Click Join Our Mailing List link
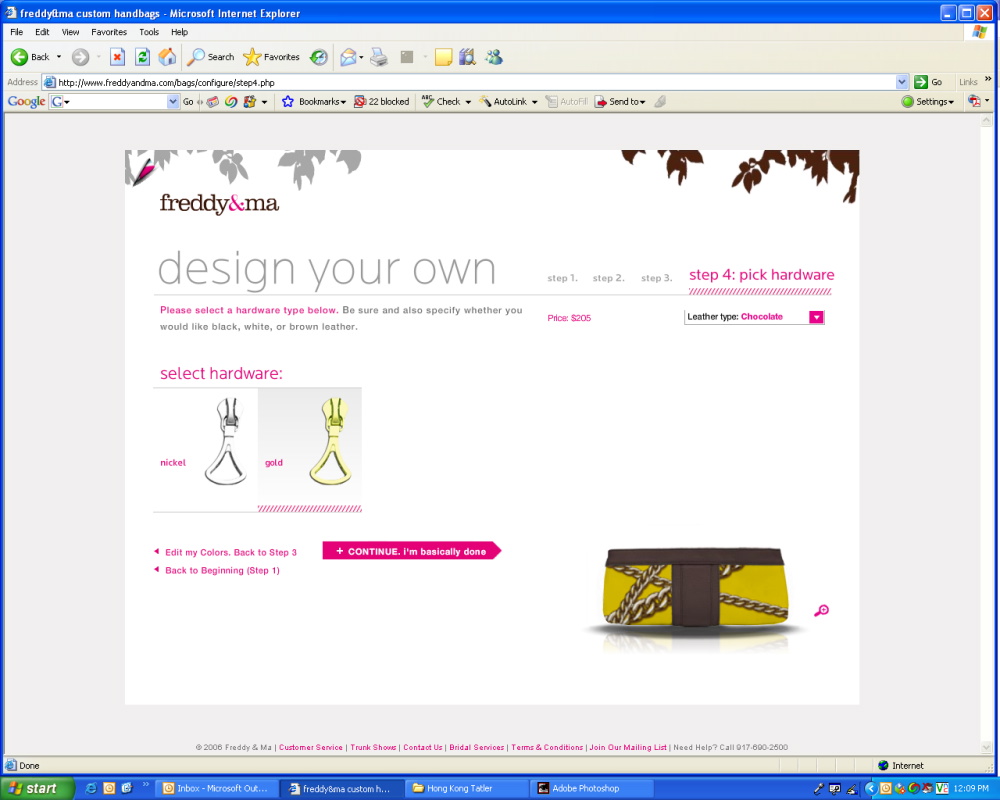 [x=628, y=747]
